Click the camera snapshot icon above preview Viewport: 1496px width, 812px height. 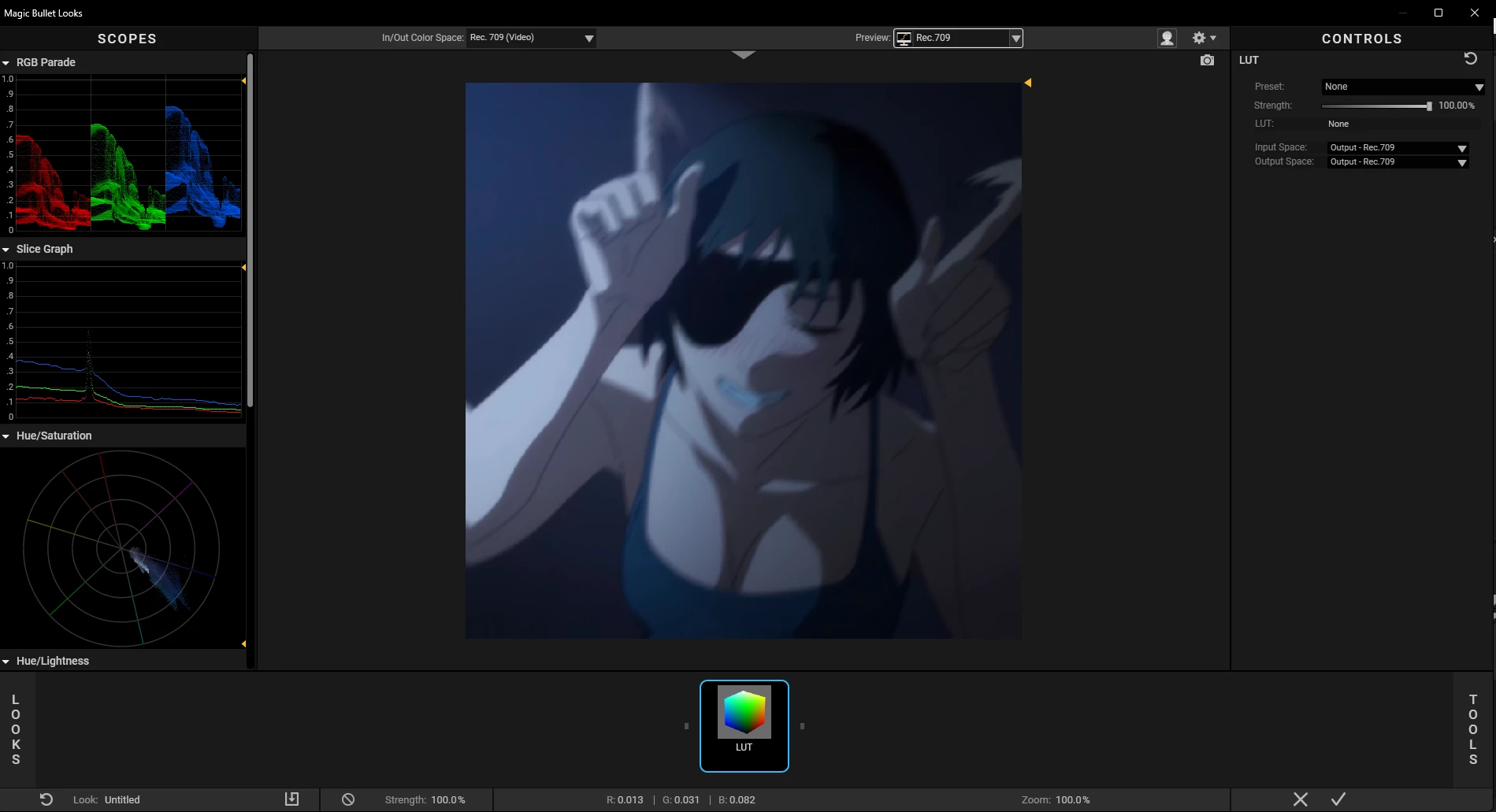tap(1207, 61)
